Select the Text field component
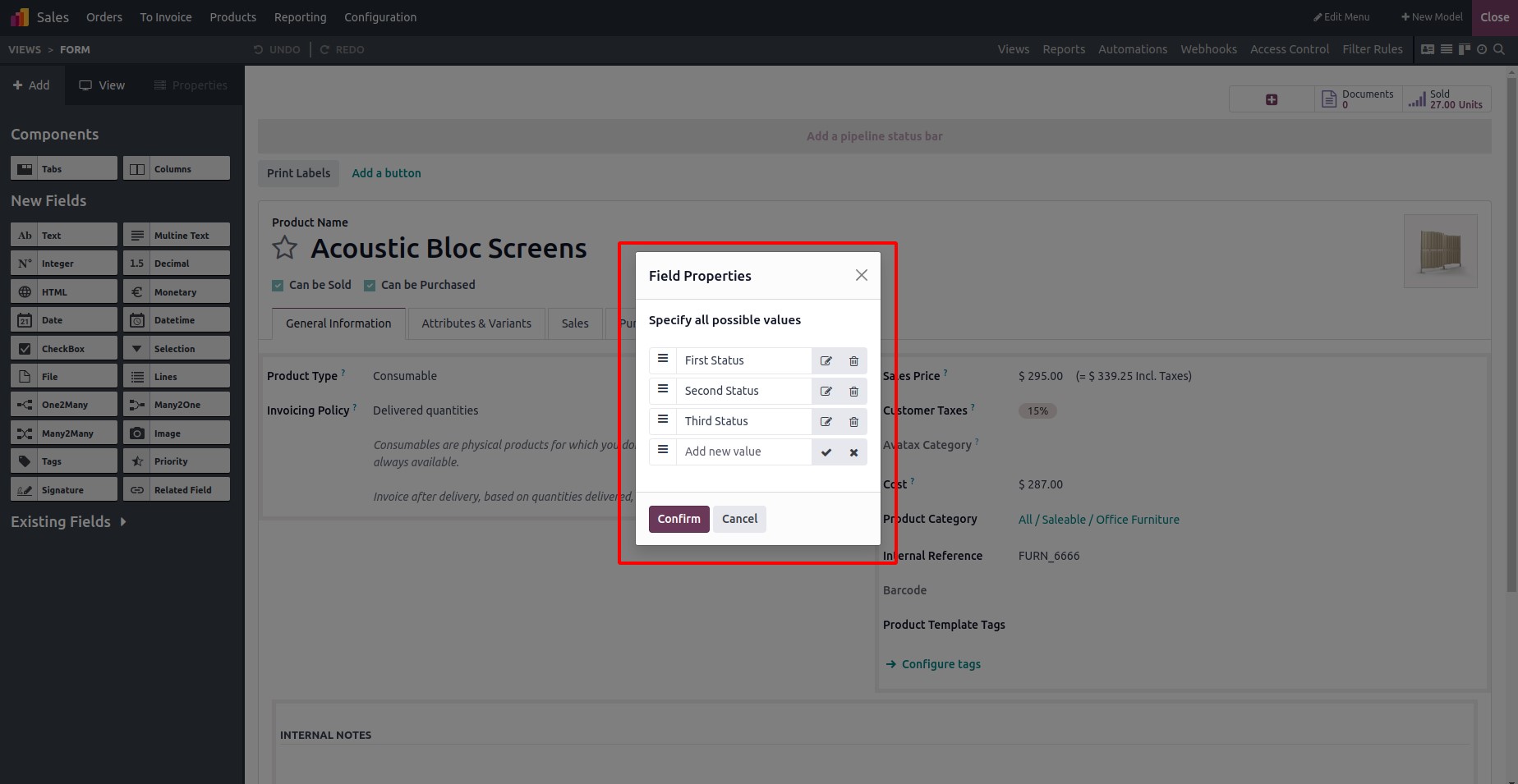This screenshot has width=1518, height=784. point(64,236)
